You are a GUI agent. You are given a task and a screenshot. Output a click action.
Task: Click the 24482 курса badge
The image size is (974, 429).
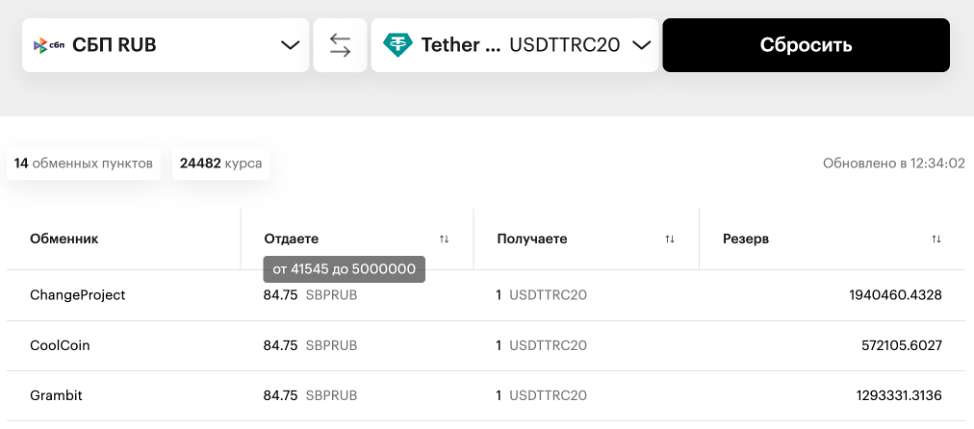[221, 164]
